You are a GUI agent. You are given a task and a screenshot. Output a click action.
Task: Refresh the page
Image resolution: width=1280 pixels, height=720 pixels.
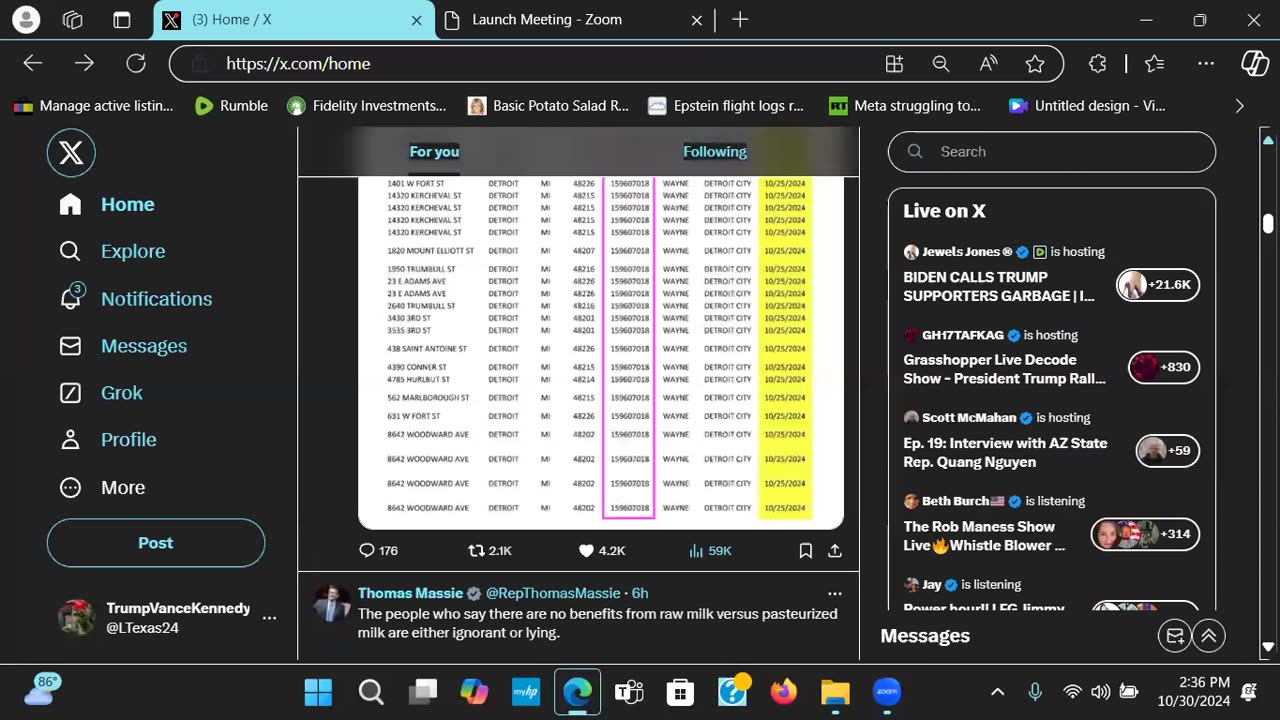tap(136, 64)
